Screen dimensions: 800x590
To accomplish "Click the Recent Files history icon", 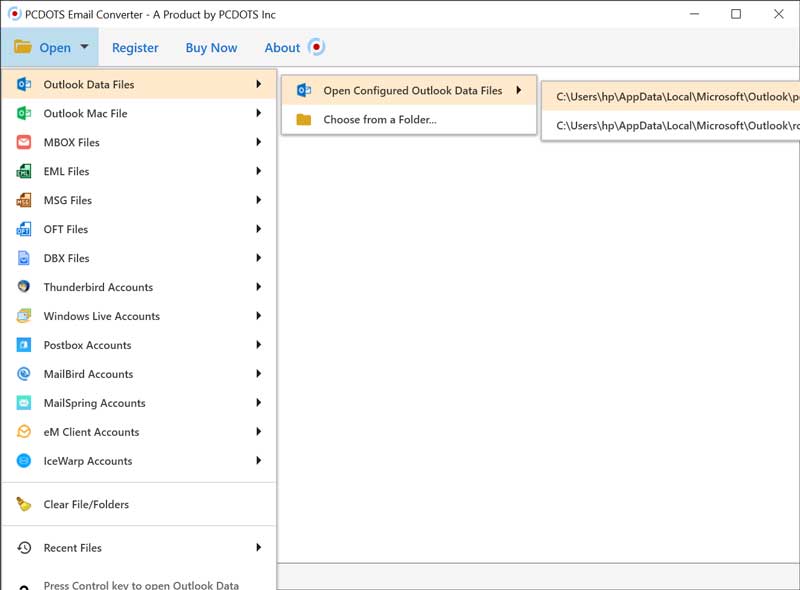I will 24,548.
